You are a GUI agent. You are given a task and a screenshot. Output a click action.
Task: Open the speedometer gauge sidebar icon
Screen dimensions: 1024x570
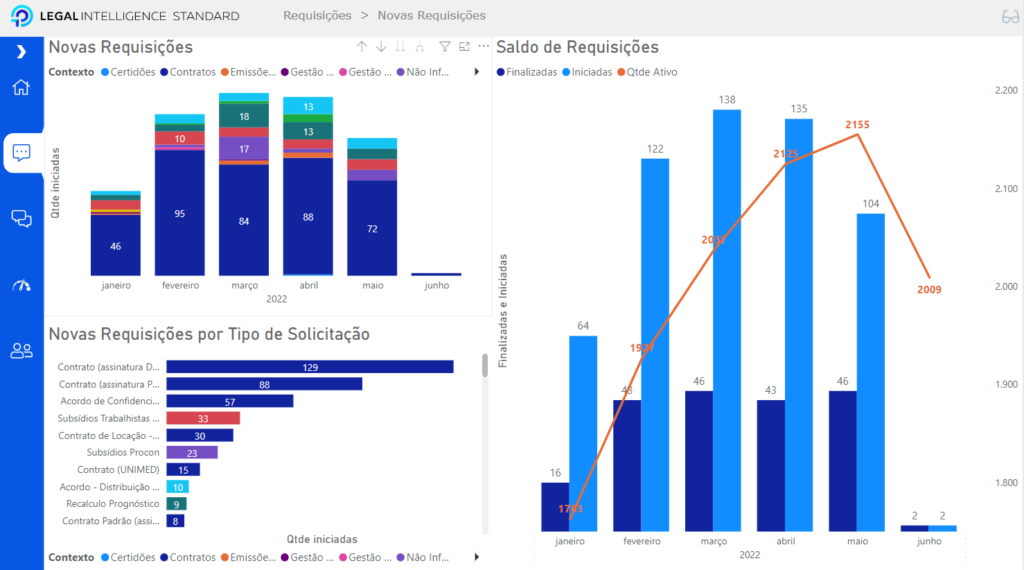[21, 285]
